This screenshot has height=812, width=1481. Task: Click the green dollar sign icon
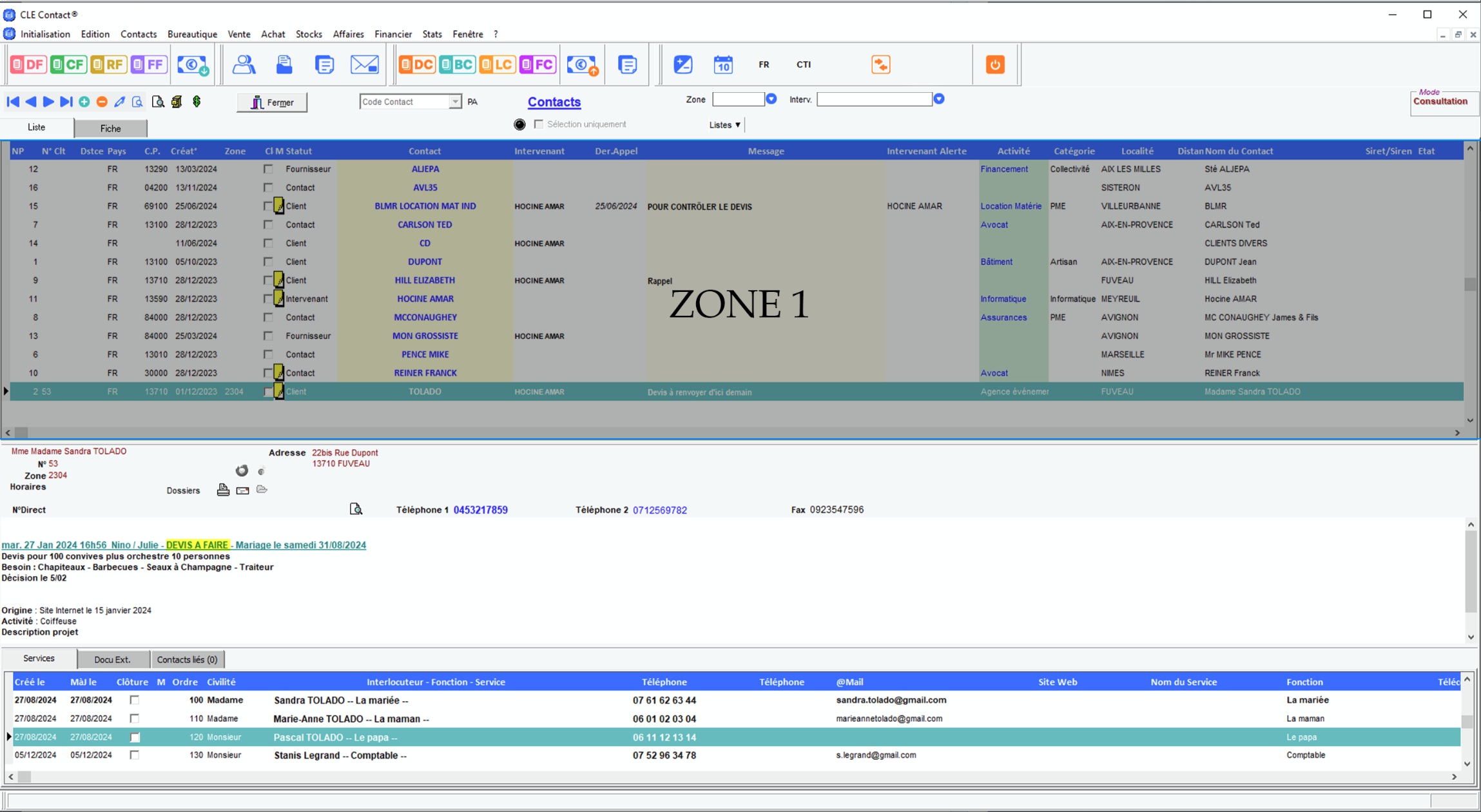point(197,102)
